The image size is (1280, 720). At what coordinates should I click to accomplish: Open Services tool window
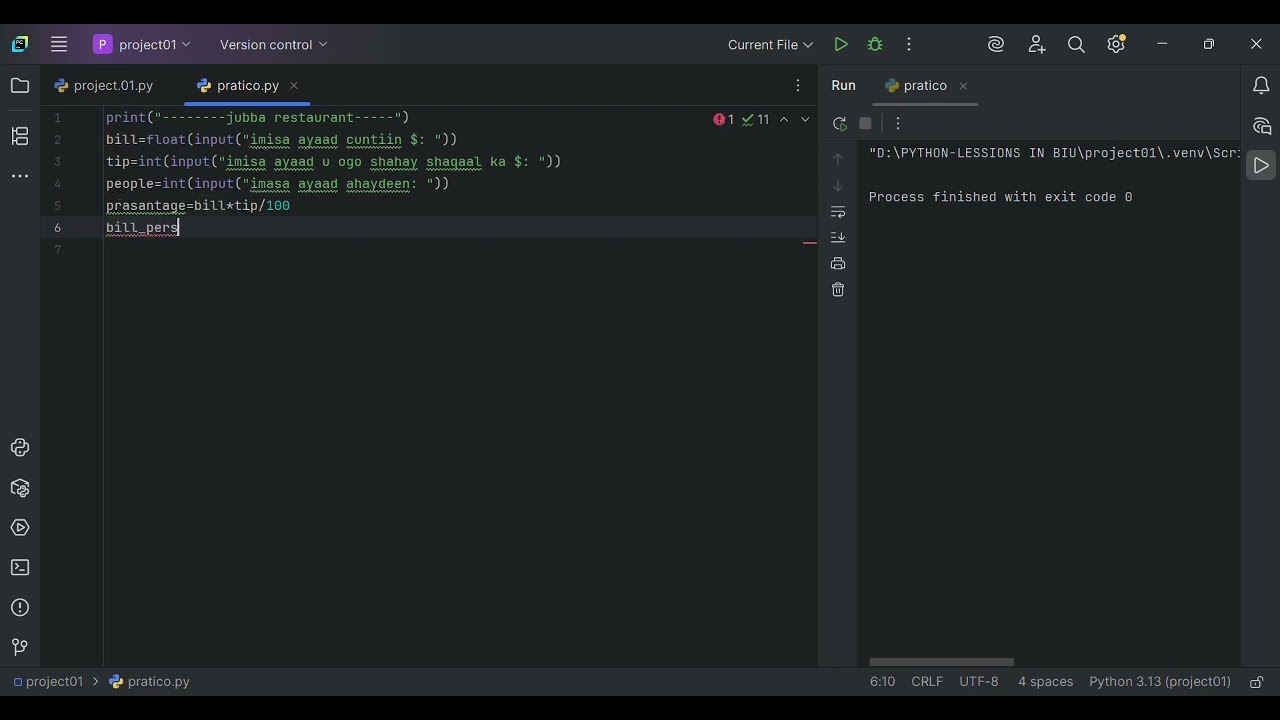coord(20,528)
